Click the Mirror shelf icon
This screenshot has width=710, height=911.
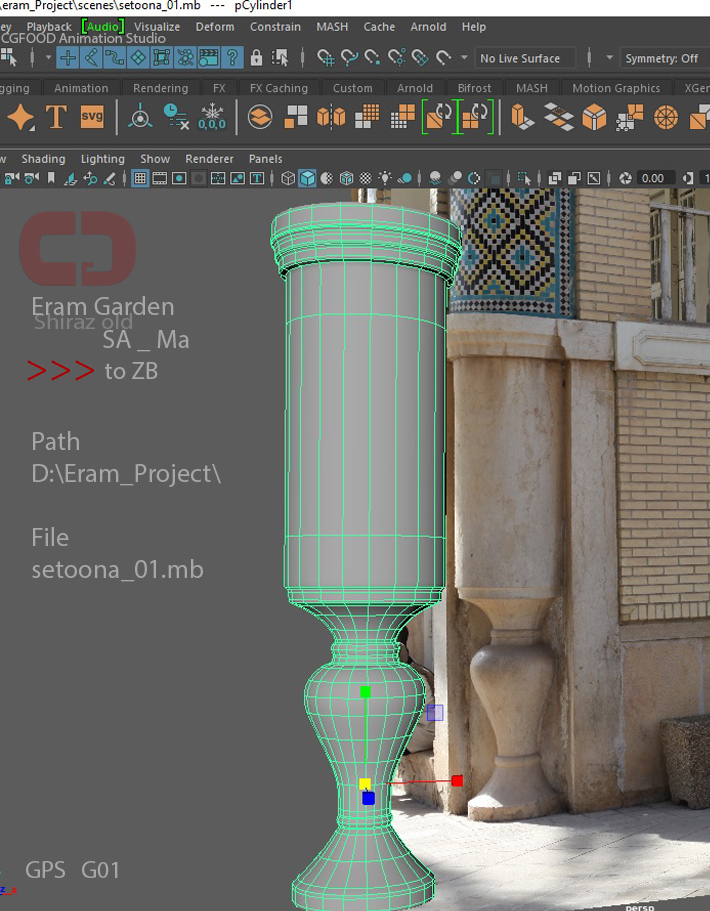(331, 117)
